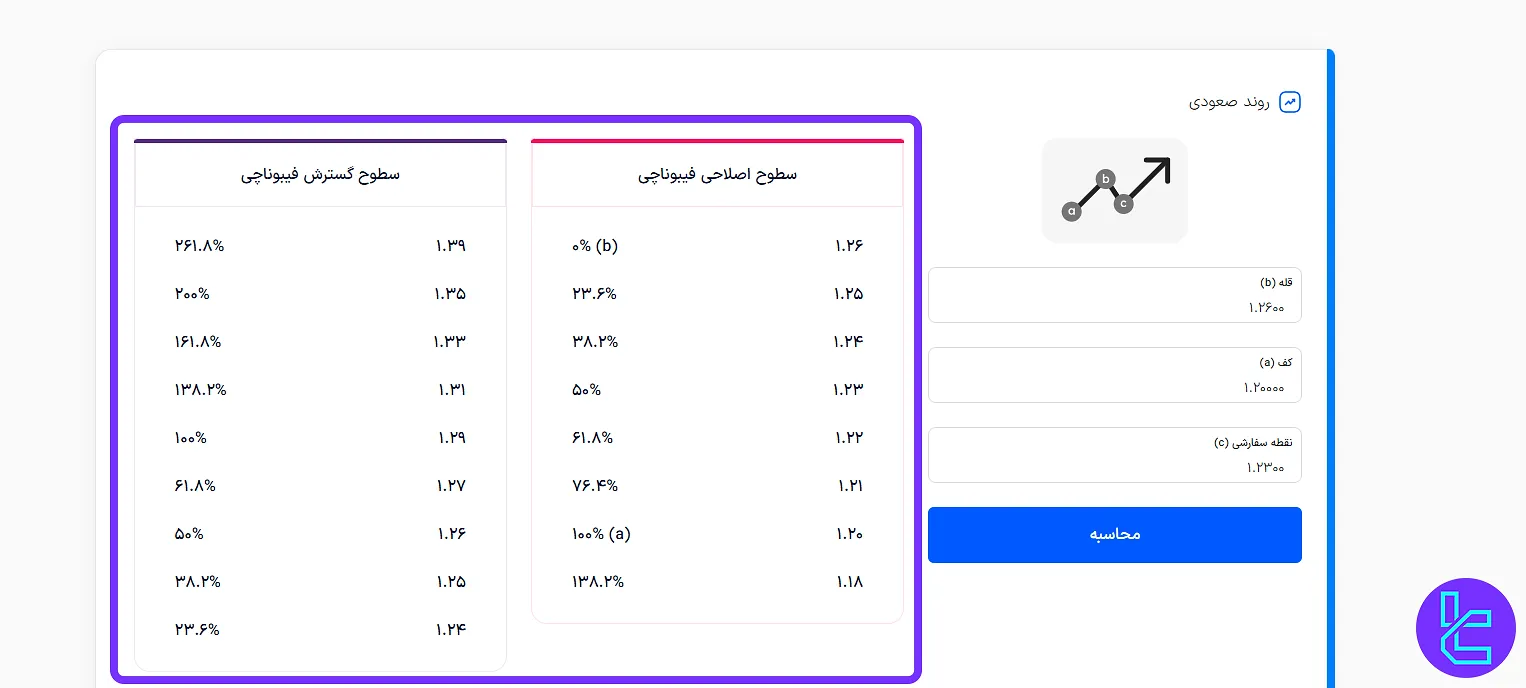
Task: Click node 'b' in the trend diagram
Action: (1105, 179)
